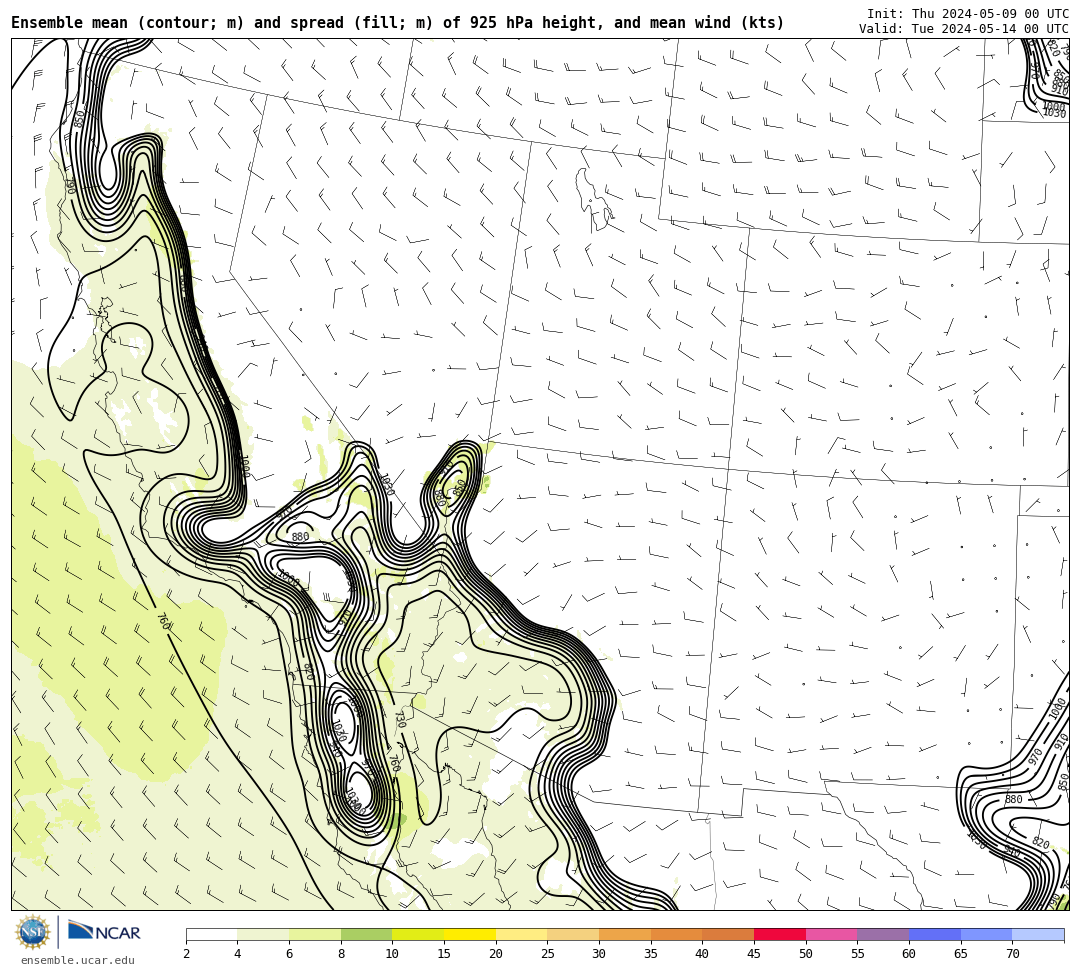The height and width of the screenshot is (973, 1080).
Task: Pick the 40–45 dark orange colorbar swatch
Action: point(728,934)
